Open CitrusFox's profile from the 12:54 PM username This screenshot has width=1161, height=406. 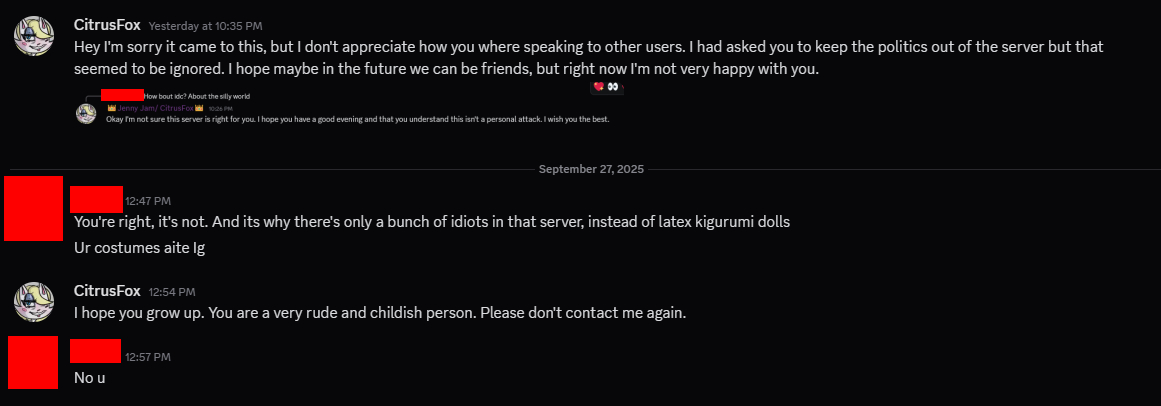pos(107,291)
